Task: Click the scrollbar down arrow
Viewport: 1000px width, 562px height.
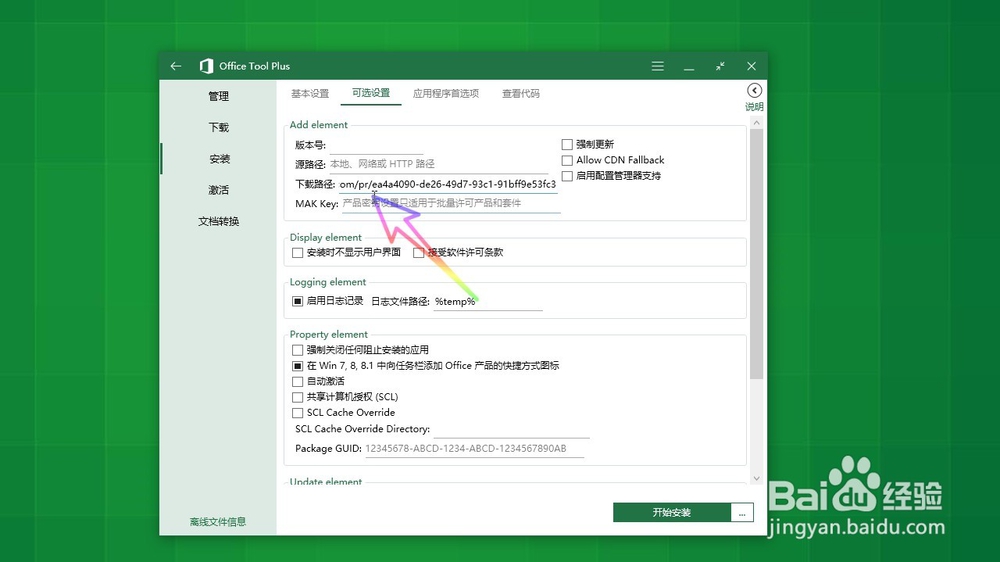Action: coord(756,478)
